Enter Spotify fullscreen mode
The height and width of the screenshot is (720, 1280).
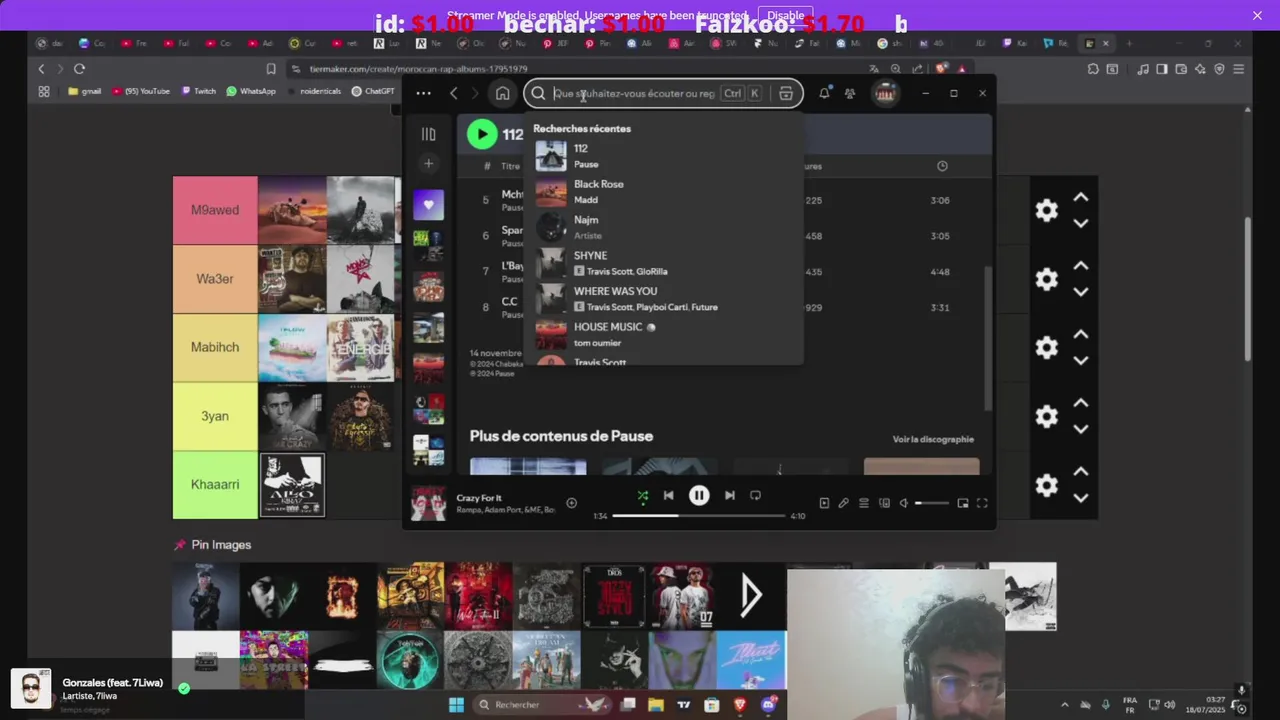click(982, 503)
